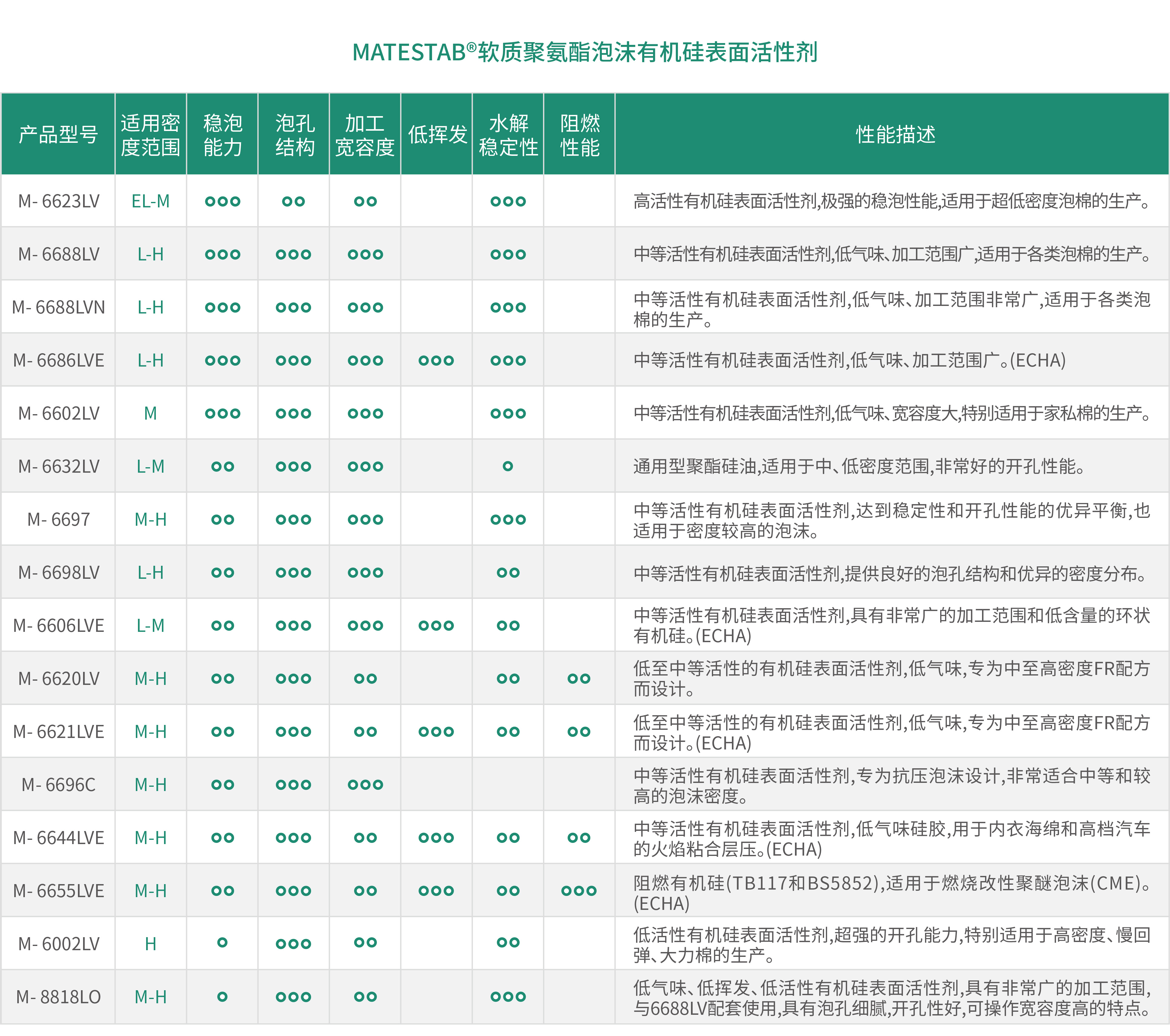Click three-circle 水解稳定性 rating for M-8818LO
Image resolution: width=1170 pixels, height=1036 pixels.
point(508,997)
